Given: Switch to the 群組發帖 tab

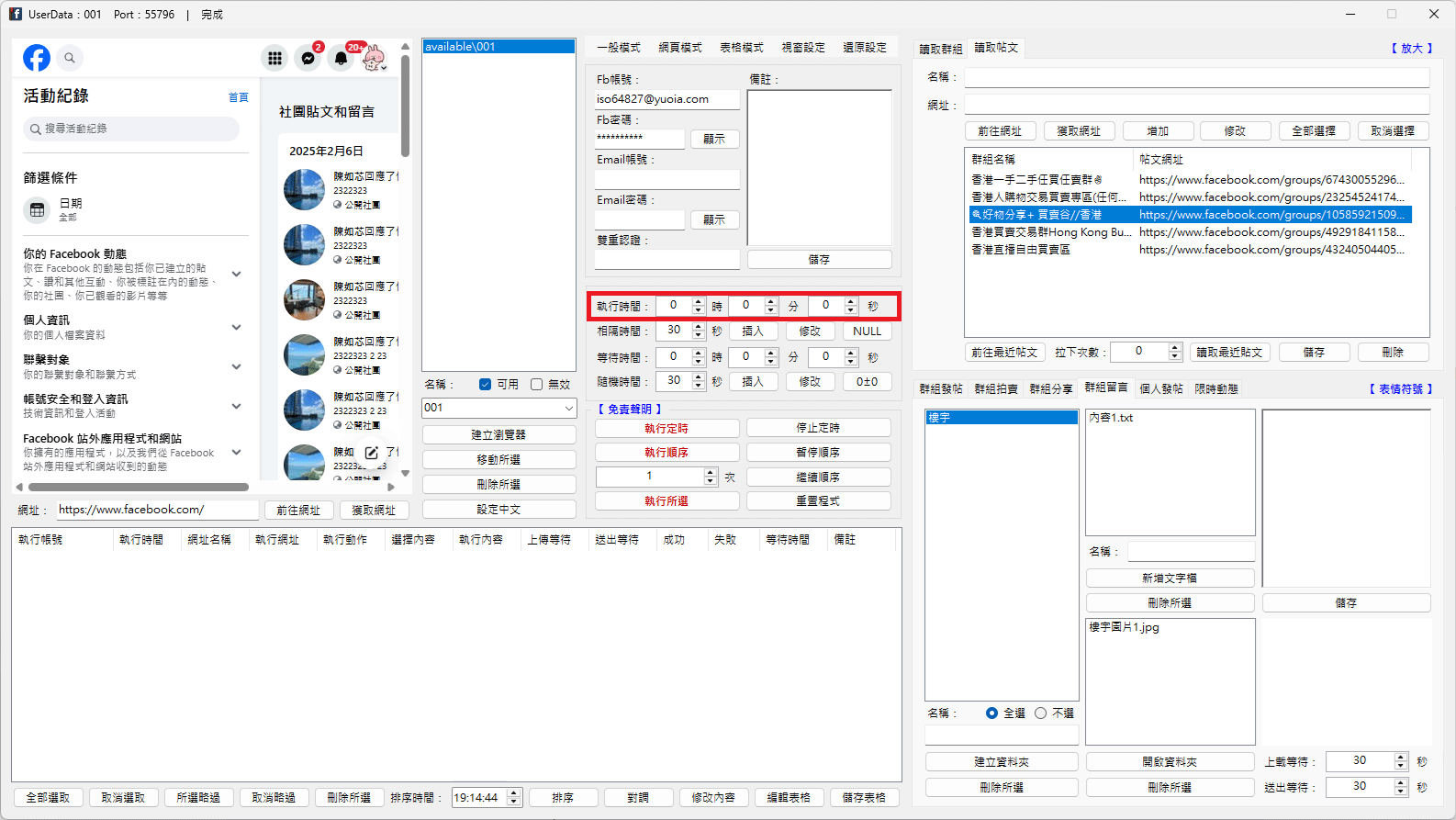Looking at the screenshot, I should coord(941,389).
